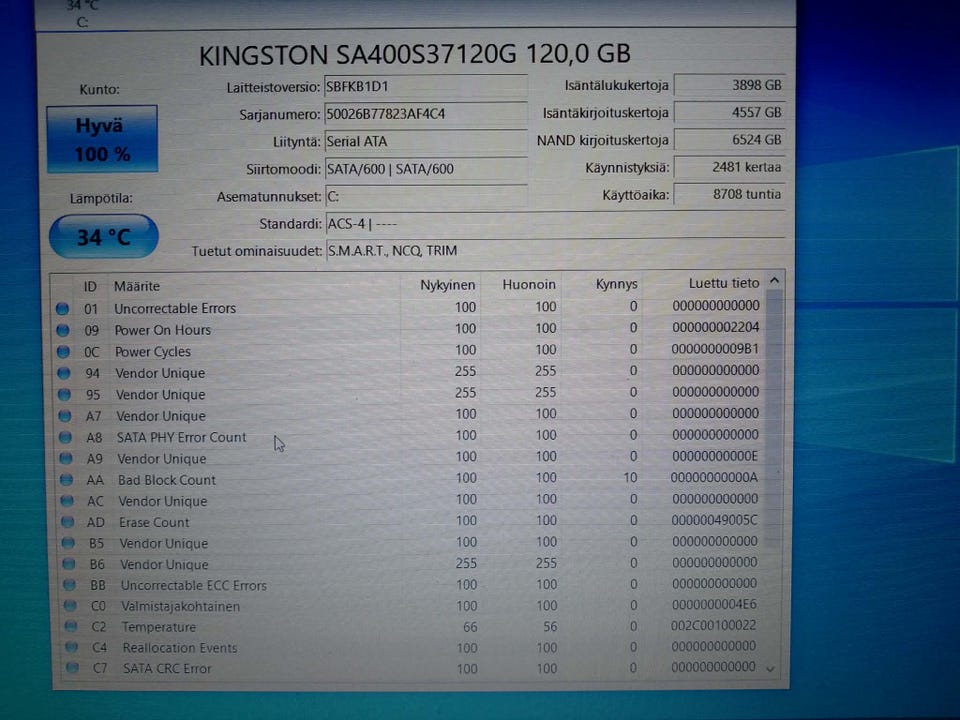Image resolution: width=960 pixels, height=720 pixels.
Task: Click raw value 00000000000A of Bad Block Count
Action: coord(714,478)
